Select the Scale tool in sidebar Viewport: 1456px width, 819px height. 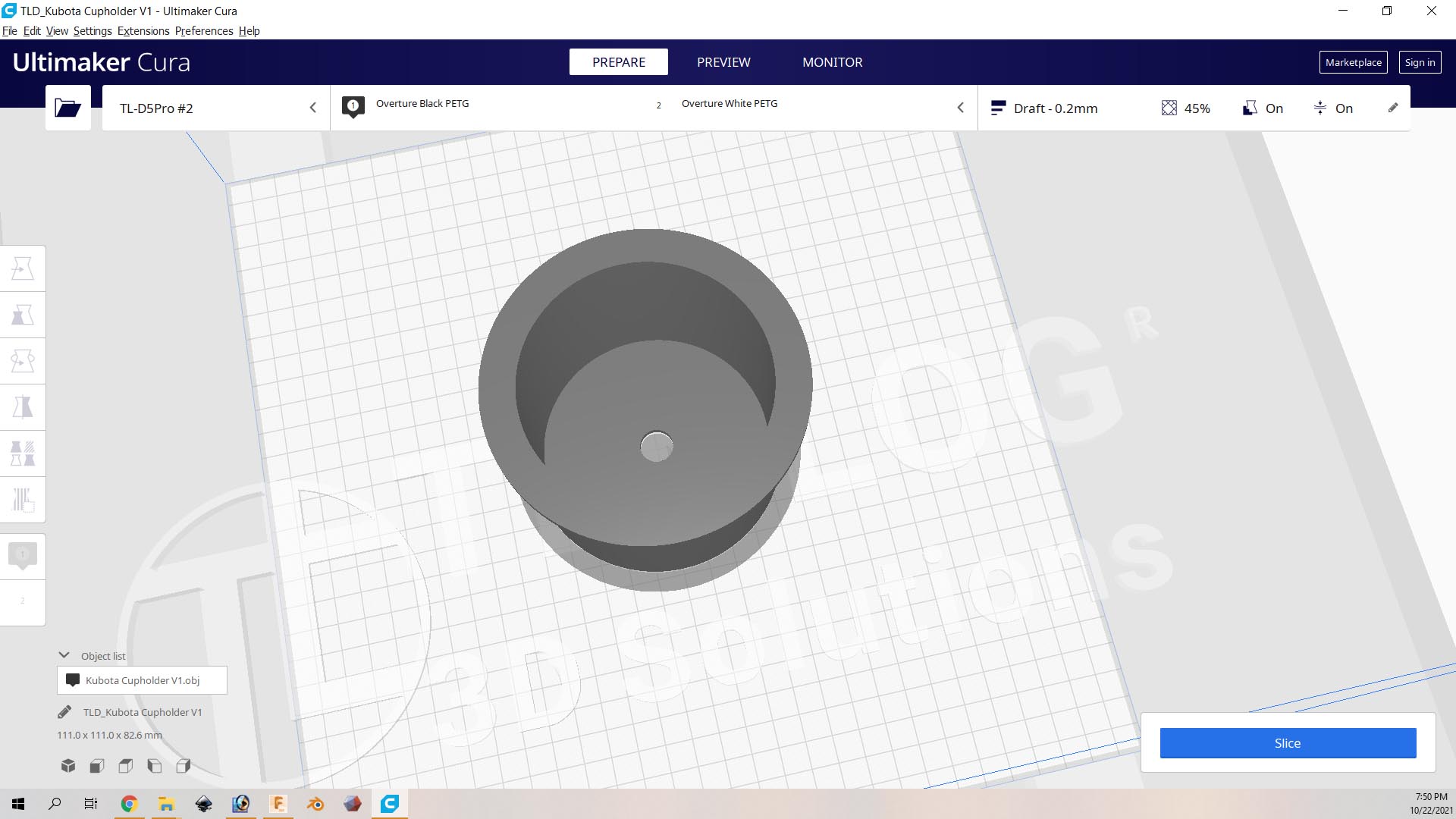pos(23,315)
